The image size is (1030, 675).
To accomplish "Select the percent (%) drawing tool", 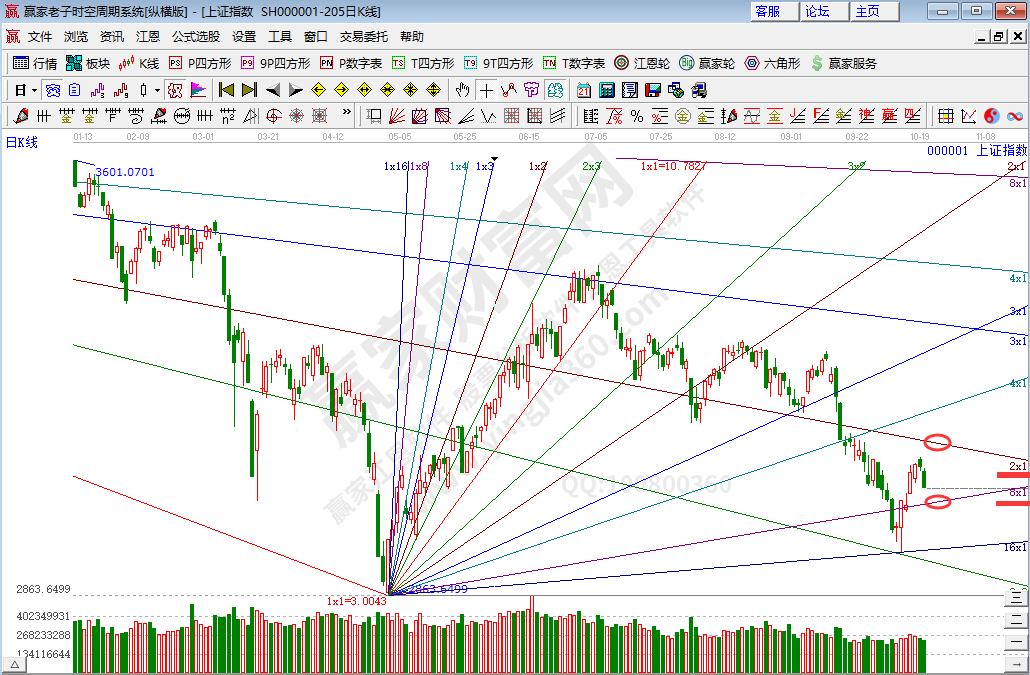I will click(x=636, y=116).
